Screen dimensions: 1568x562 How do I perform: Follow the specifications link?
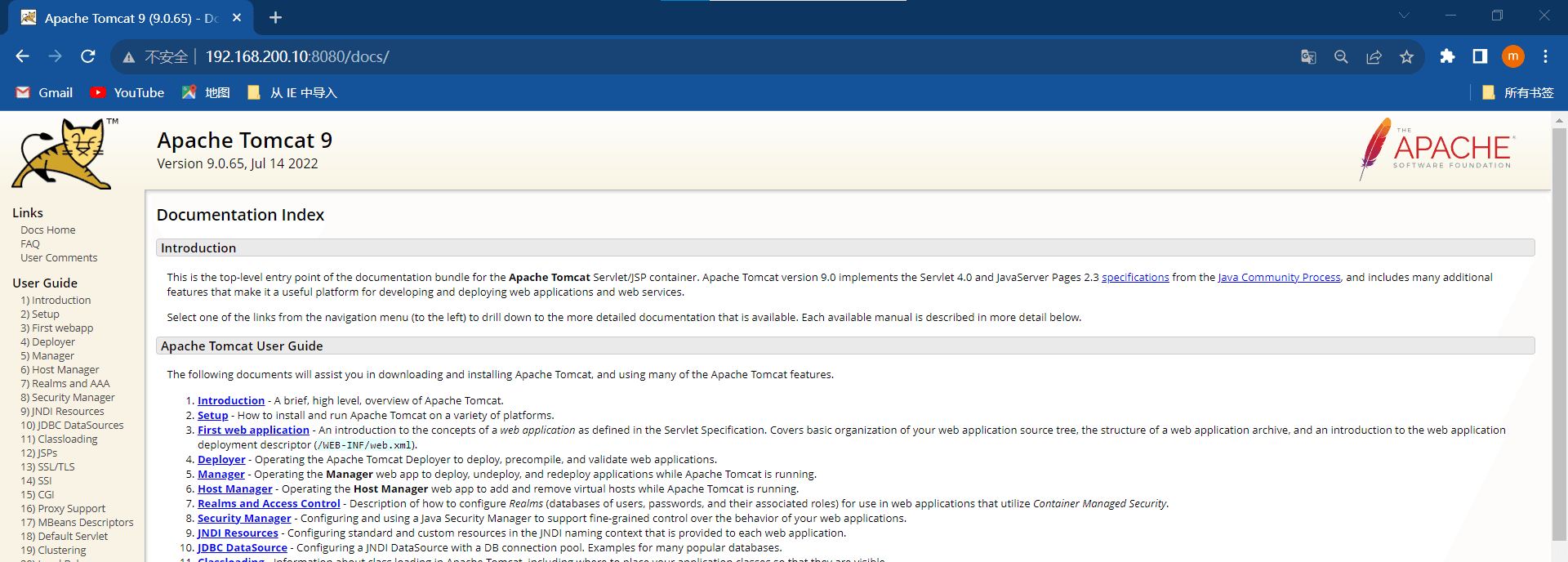point(1135,278)
